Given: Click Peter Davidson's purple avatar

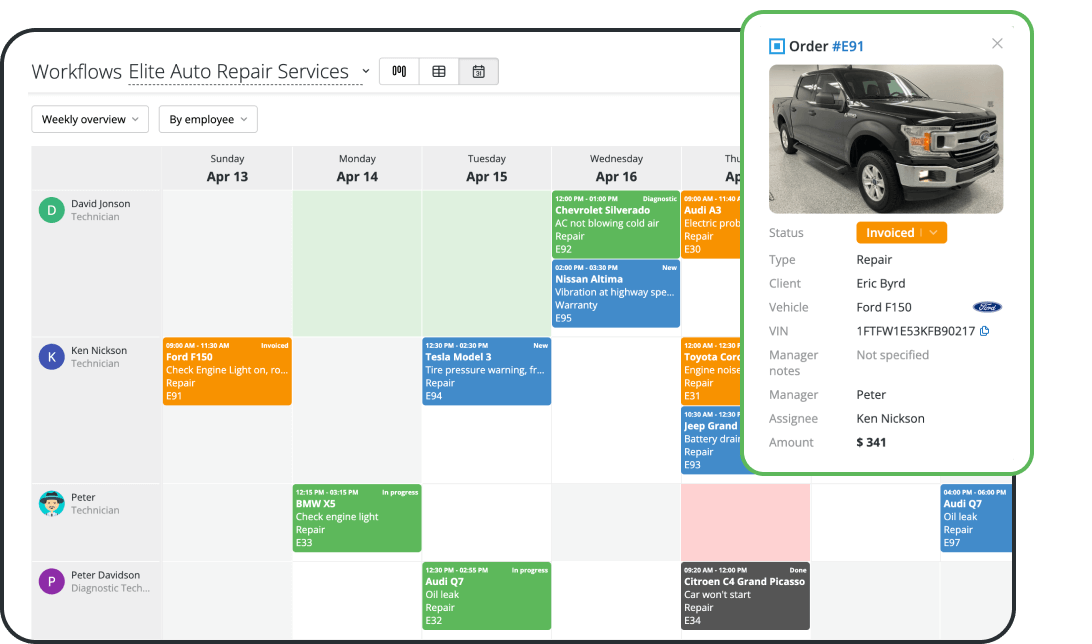Looking at the screenshot, I should pos(51,582).
